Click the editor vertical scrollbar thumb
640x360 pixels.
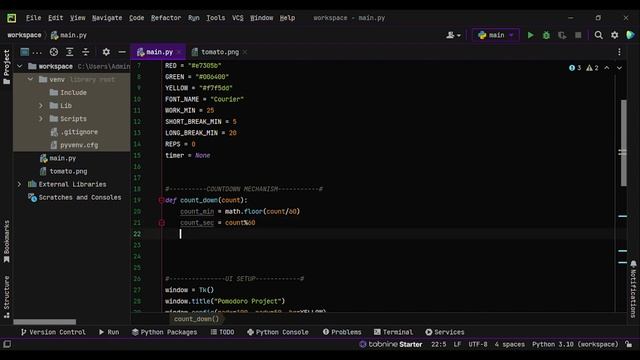pos(624,143)
